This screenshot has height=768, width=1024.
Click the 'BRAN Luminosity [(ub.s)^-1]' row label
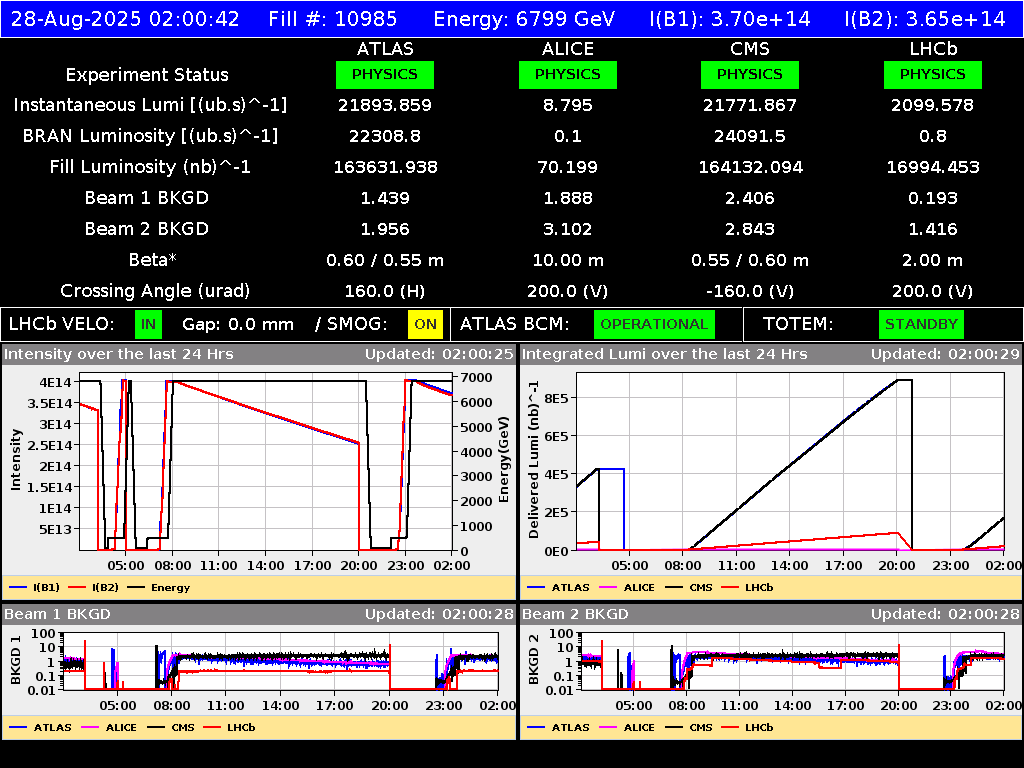coord(150,136)
